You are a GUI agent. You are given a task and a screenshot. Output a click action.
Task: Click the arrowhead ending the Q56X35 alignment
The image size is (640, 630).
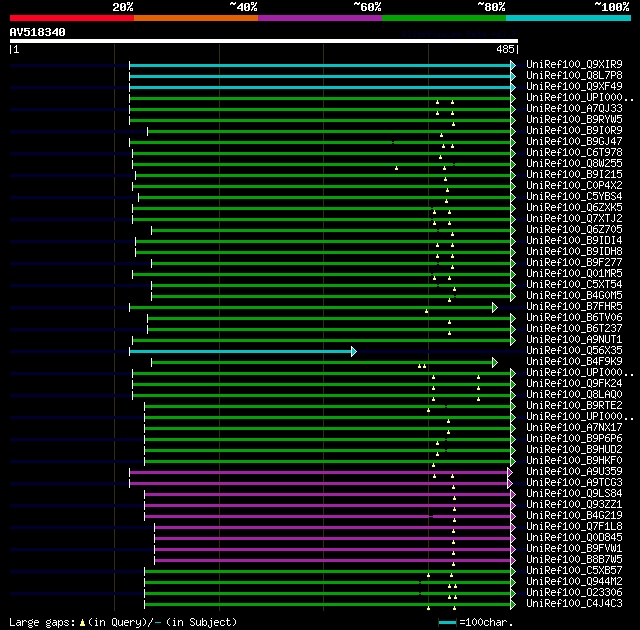click(x=354, y=351)
